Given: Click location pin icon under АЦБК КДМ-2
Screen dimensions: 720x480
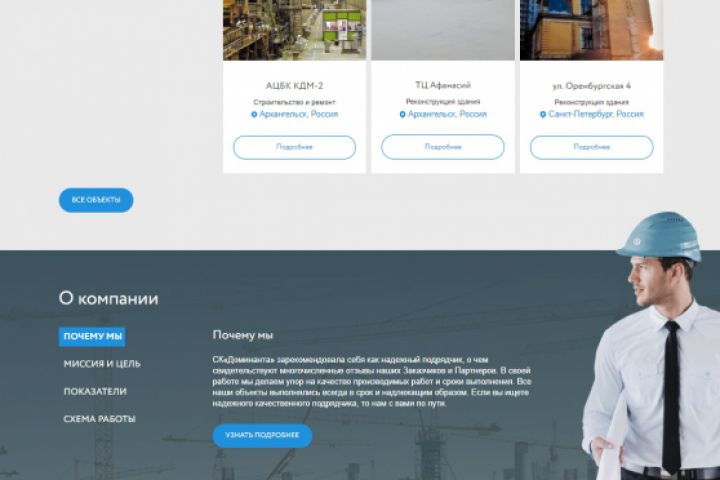Looking at the screenshot, I should 254,114.
